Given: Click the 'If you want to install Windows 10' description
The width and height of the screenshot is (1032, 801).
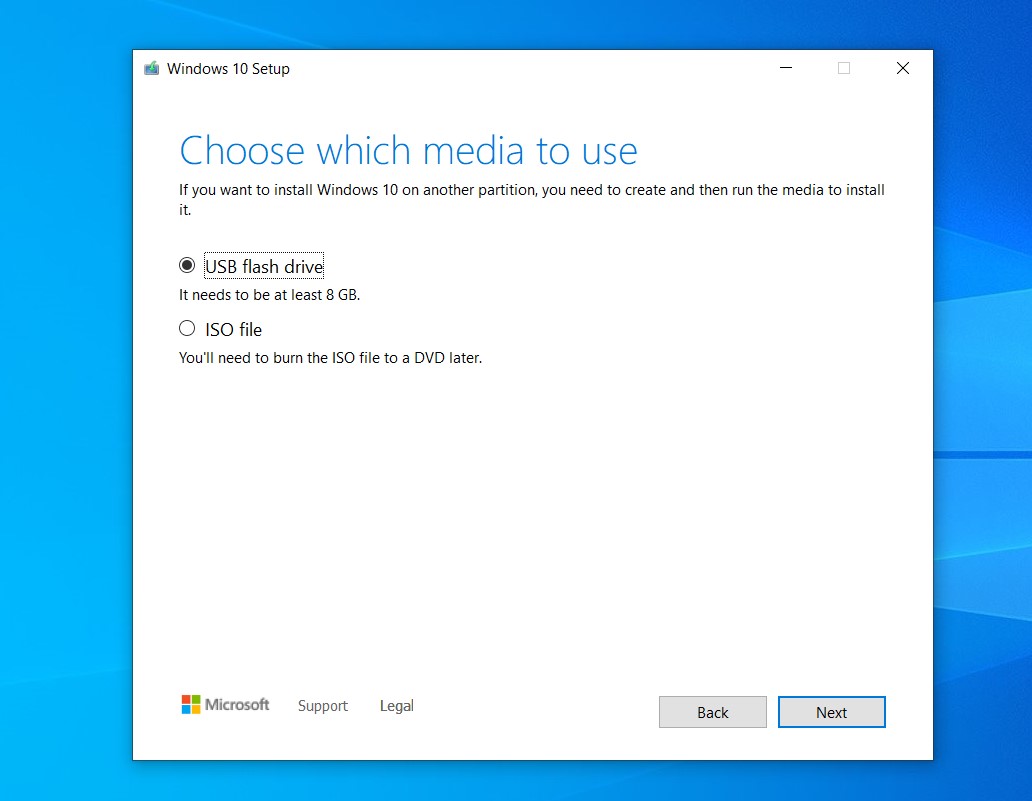Looking at the screenshot, I should tap(532, 199).
